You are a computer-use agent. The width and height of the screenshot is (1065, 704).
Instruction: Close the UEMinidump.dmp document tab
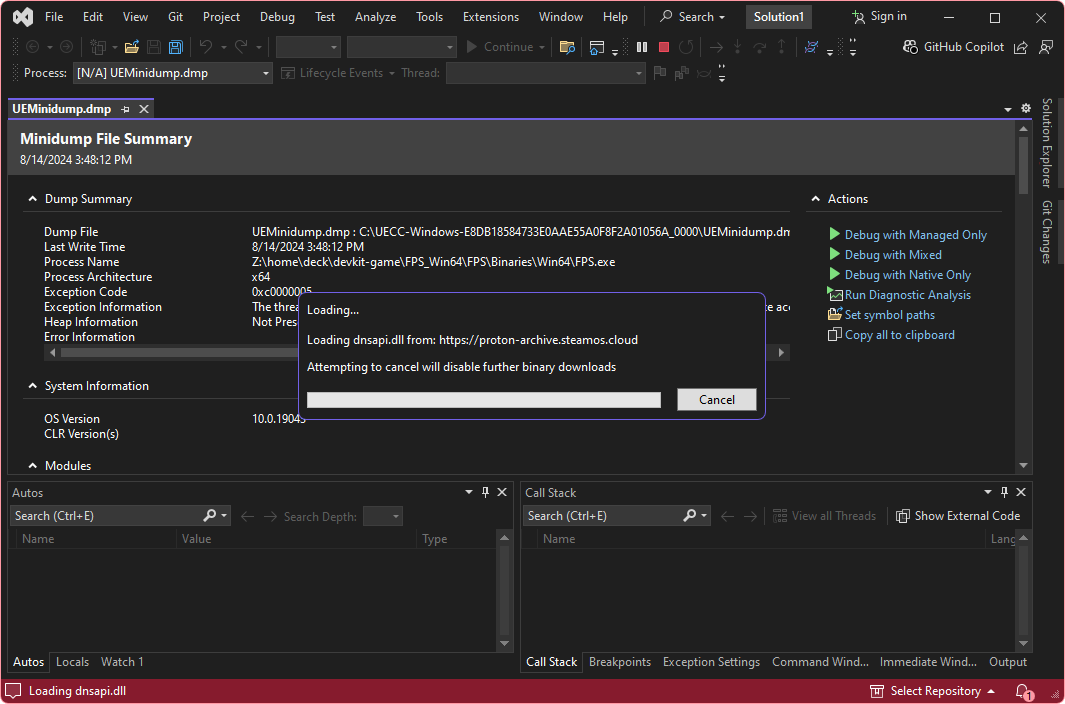(x=144, y=109)
